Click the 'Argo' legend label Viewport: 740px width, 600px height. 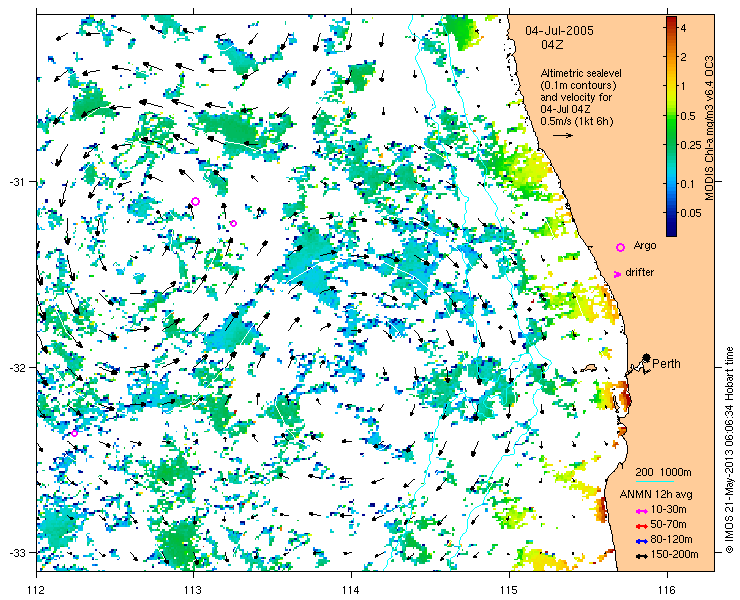645,246
